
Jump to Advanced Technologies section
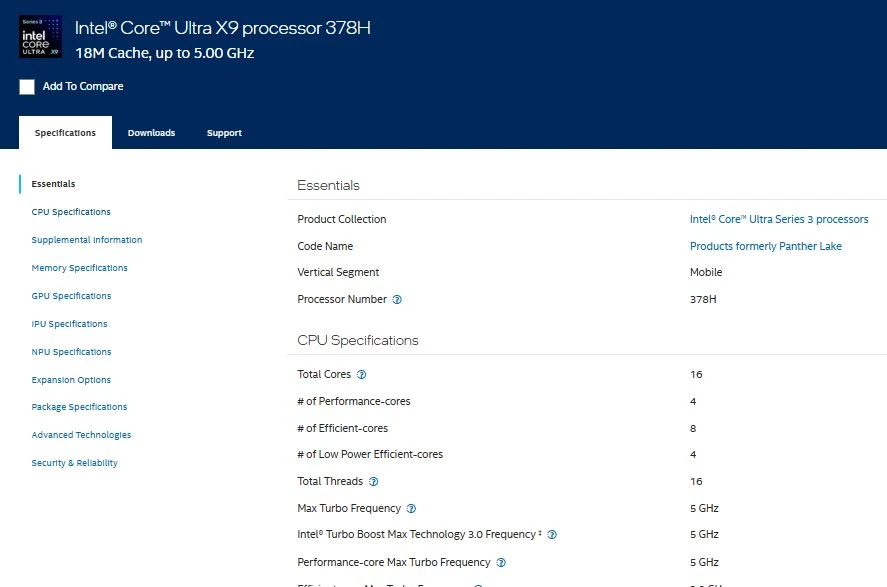[81, 434]
